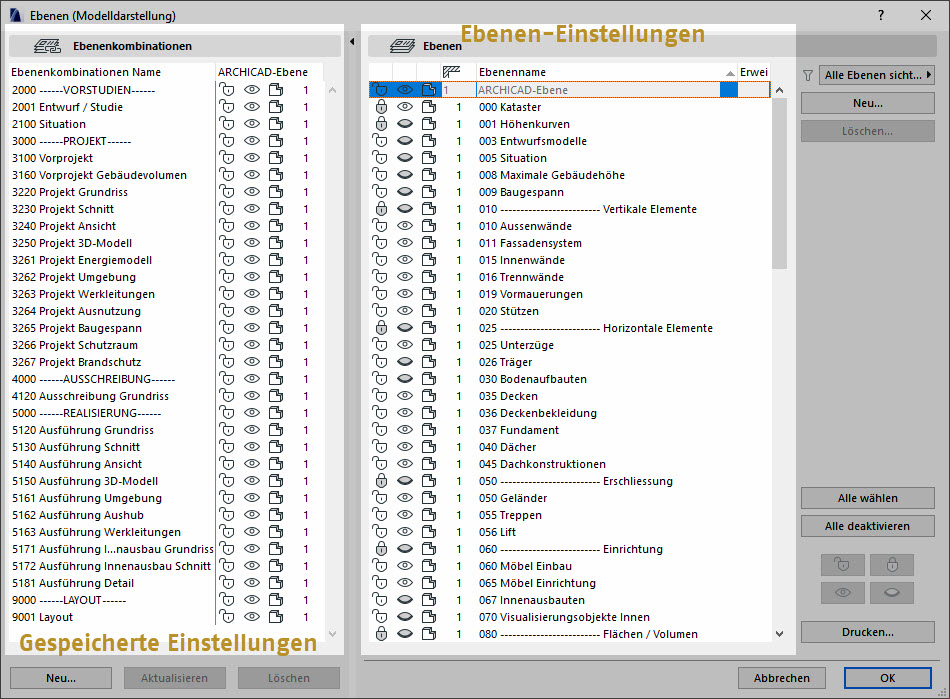
Task: Click lock icon of 055 Treppen layer
Action: coord(381,515)
